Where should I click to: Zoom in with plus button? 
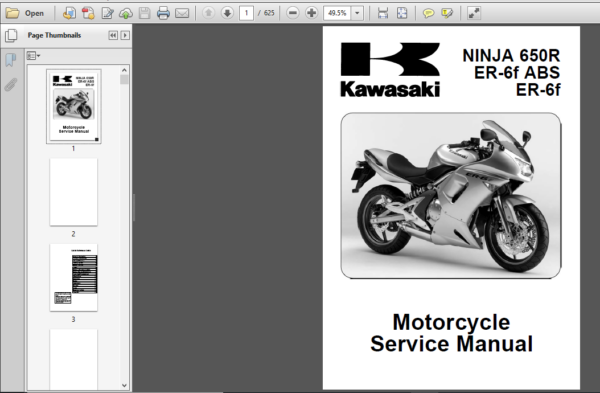click(x=311, y=13)
